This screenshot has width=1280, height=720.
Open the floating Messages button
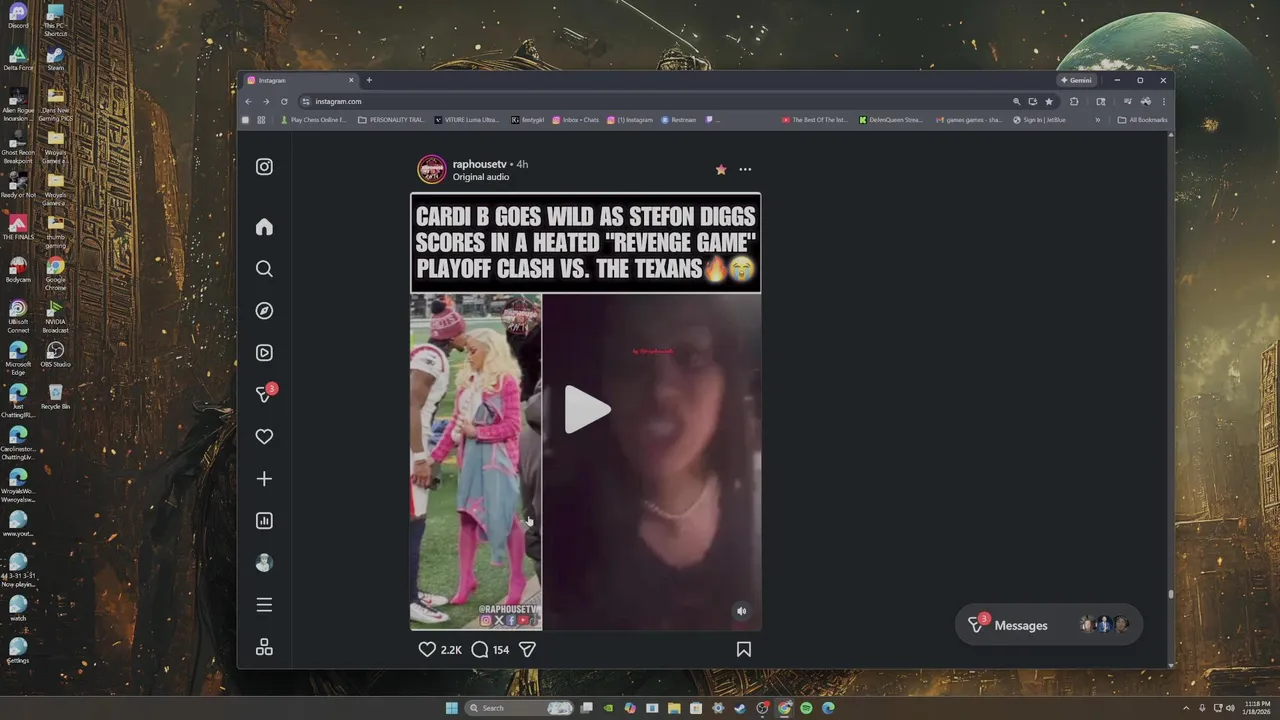coord(1048,625)
